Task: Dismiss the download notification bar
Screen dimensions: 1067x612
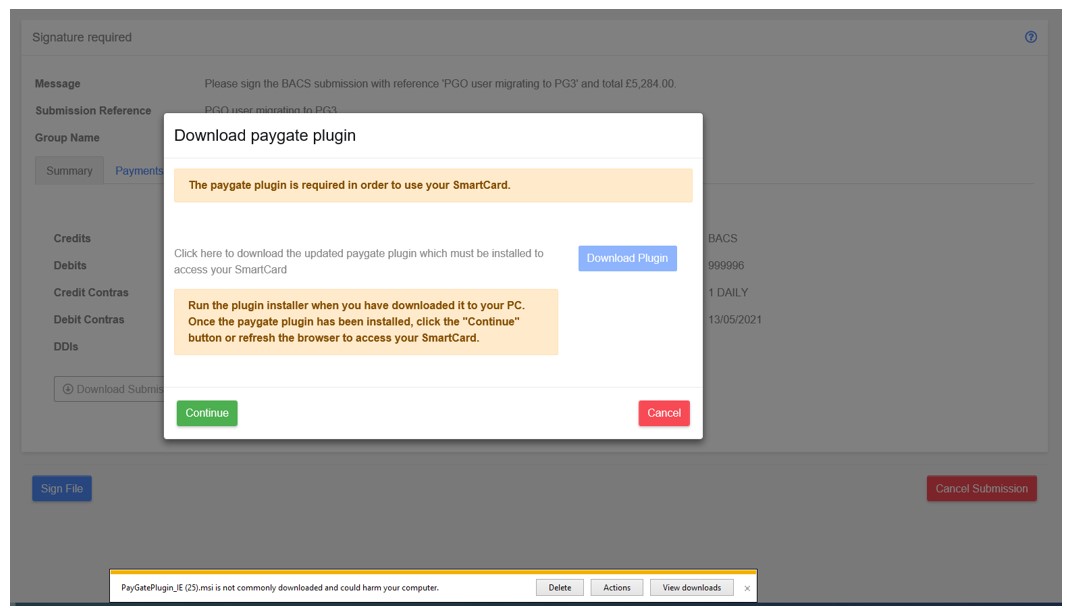Action: pyautogui.click(x=746, y=588)
